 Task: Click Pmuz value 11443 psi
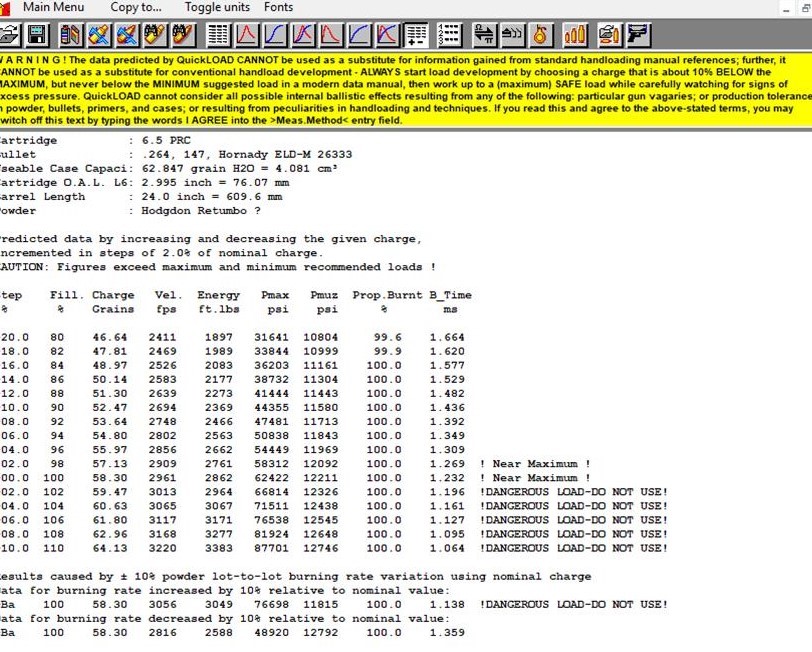click(x=321, y=394)
